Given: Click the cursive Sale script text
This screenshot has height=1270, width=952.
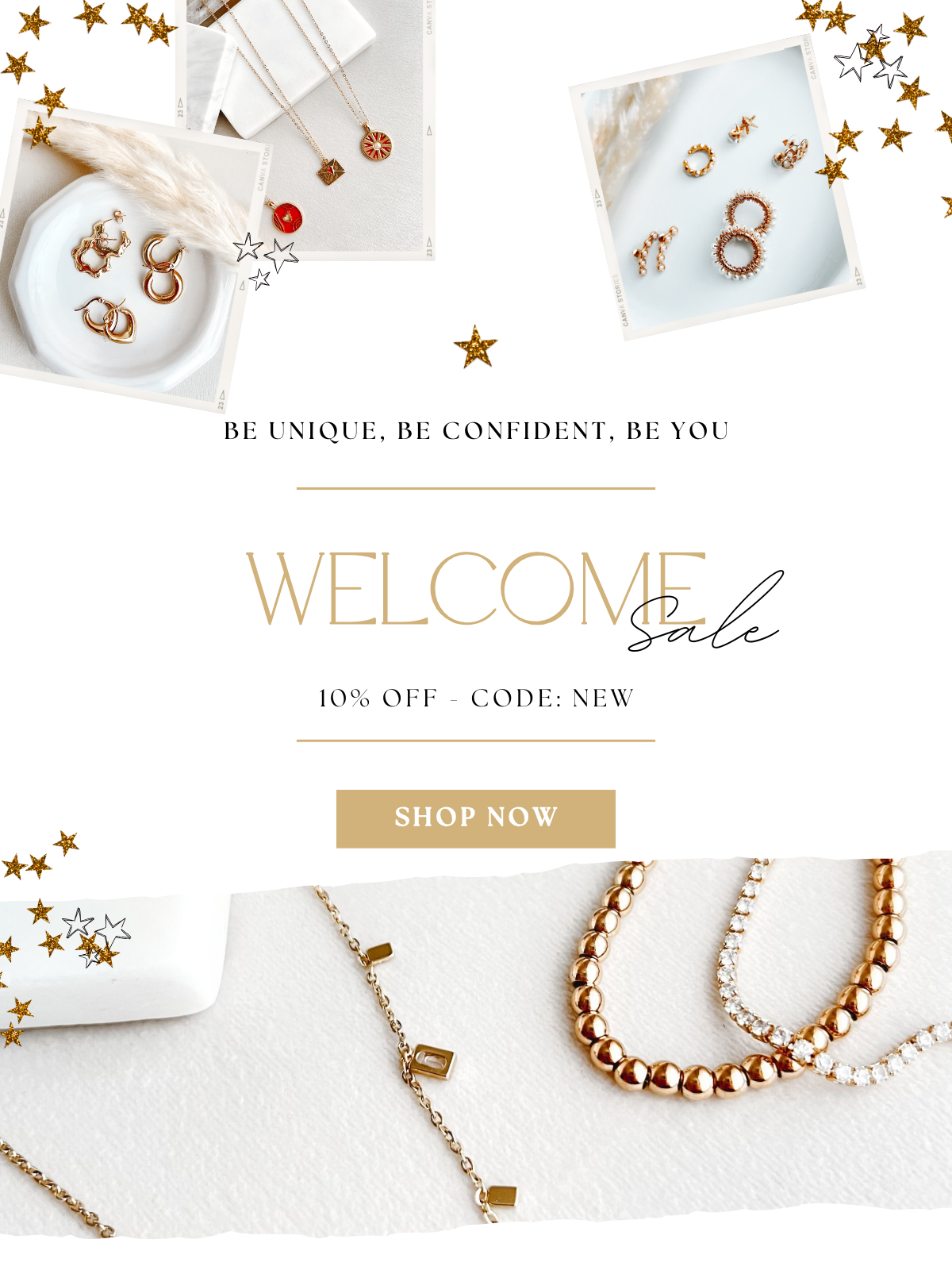Looking at the screenshot, I should (x=706, y=613).
